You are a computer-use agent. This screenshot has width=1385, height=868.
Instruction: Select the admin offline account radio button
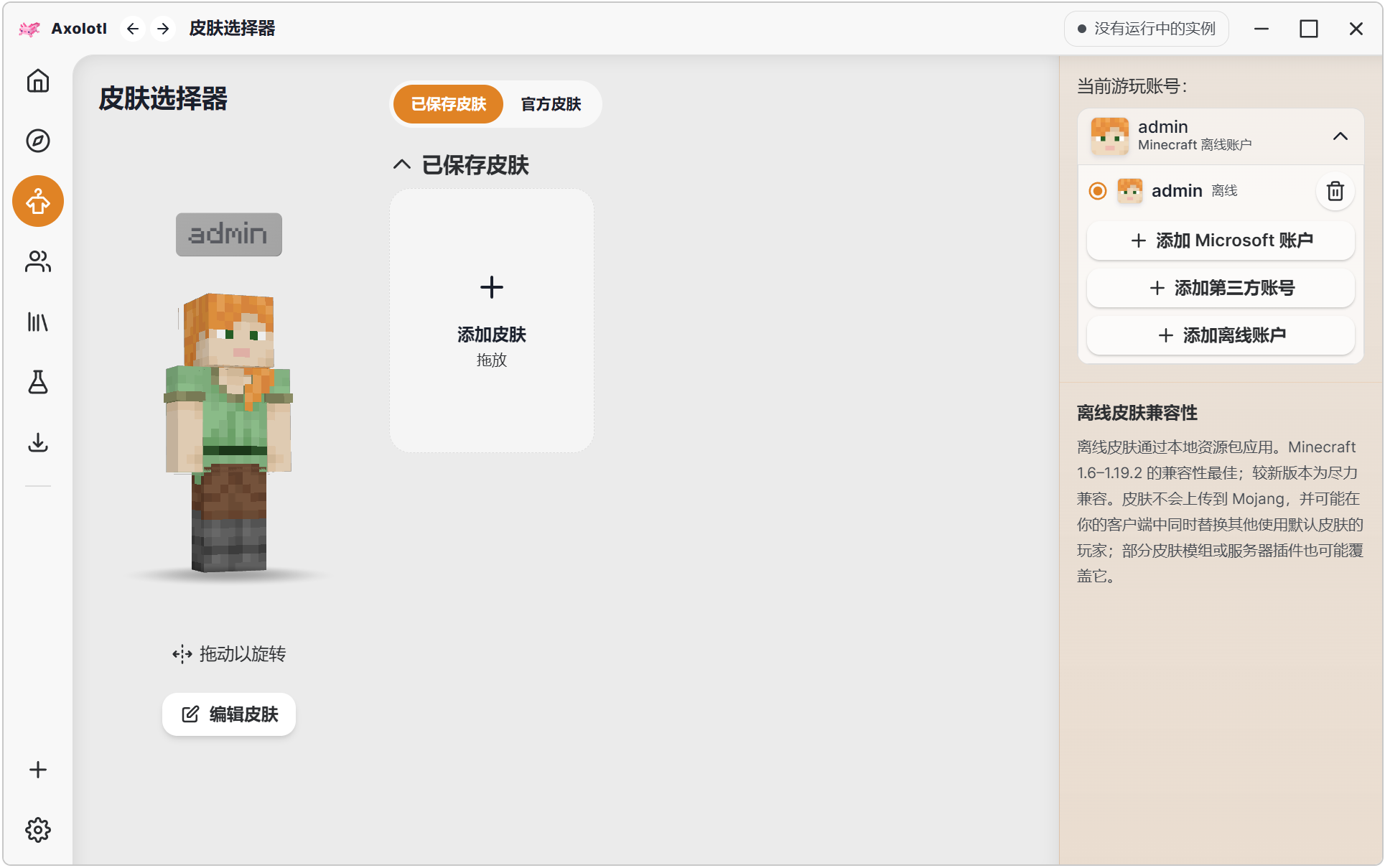(1098, 191)
